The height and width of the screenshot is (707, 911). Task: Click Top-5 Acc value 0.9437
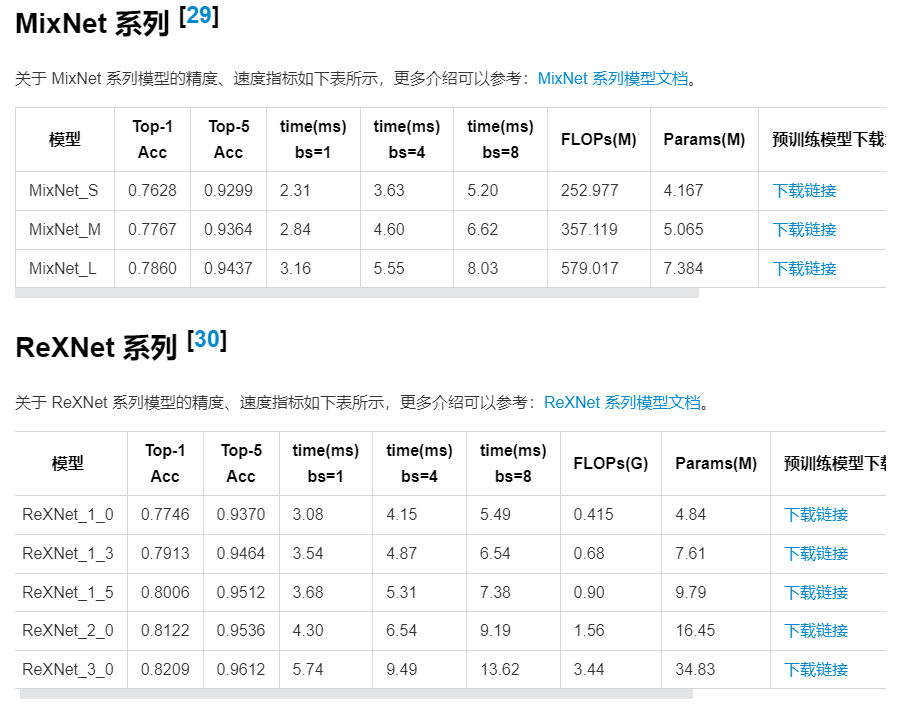tap(228, 268)
